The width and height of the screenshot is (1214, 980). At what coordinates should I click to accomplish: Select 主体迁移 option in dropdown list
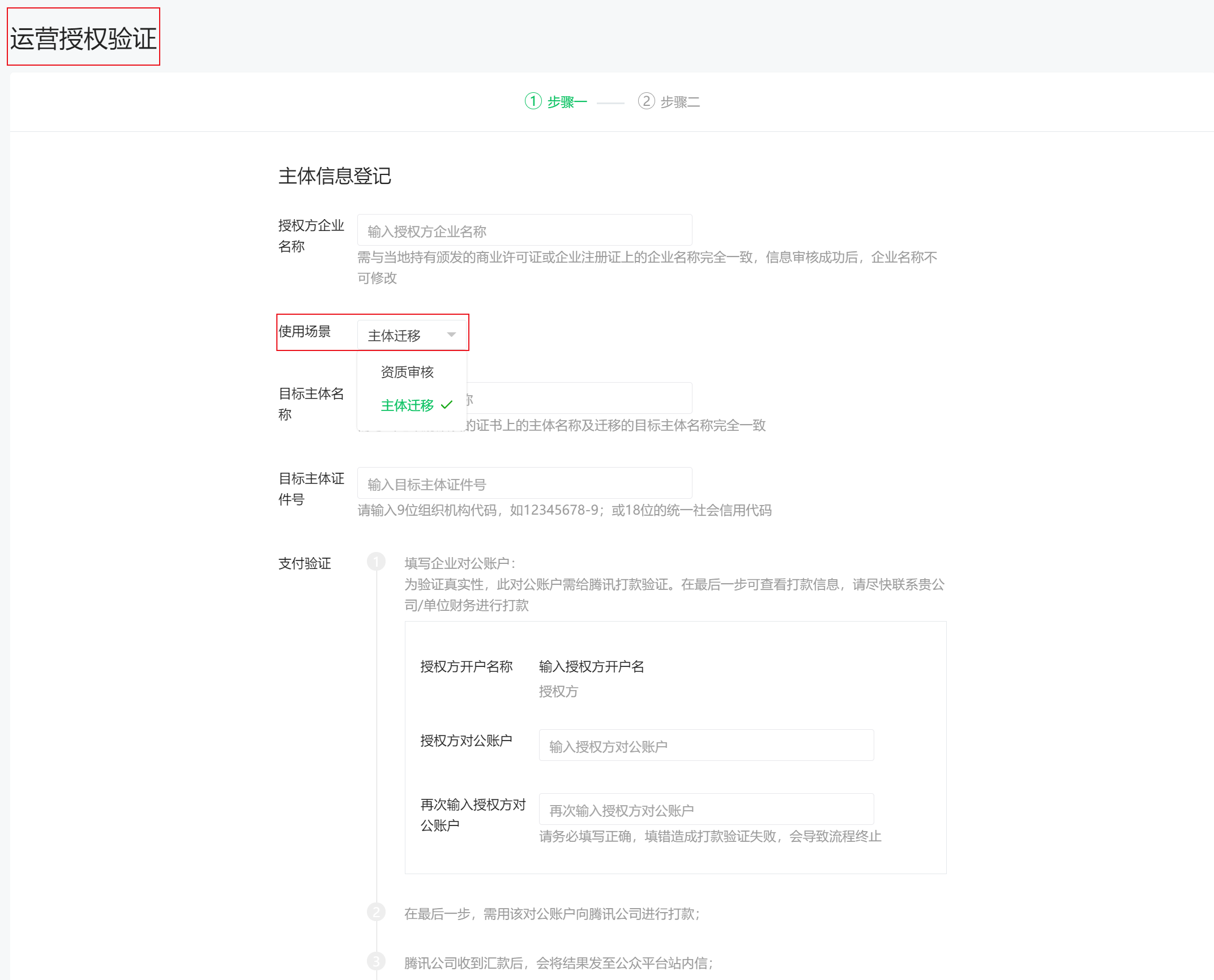click(x=407, y=405)
